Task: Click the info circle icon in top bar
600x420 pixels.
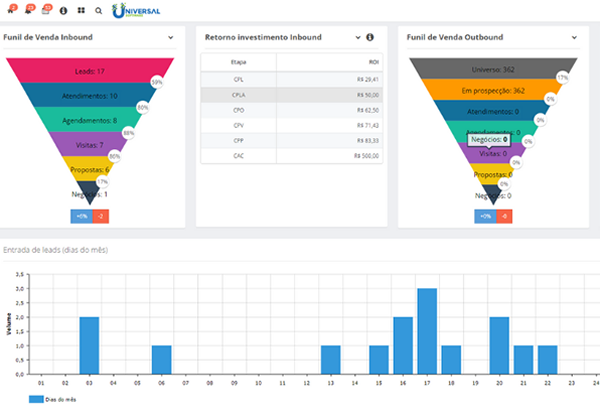Action: [x=64, y=11]
